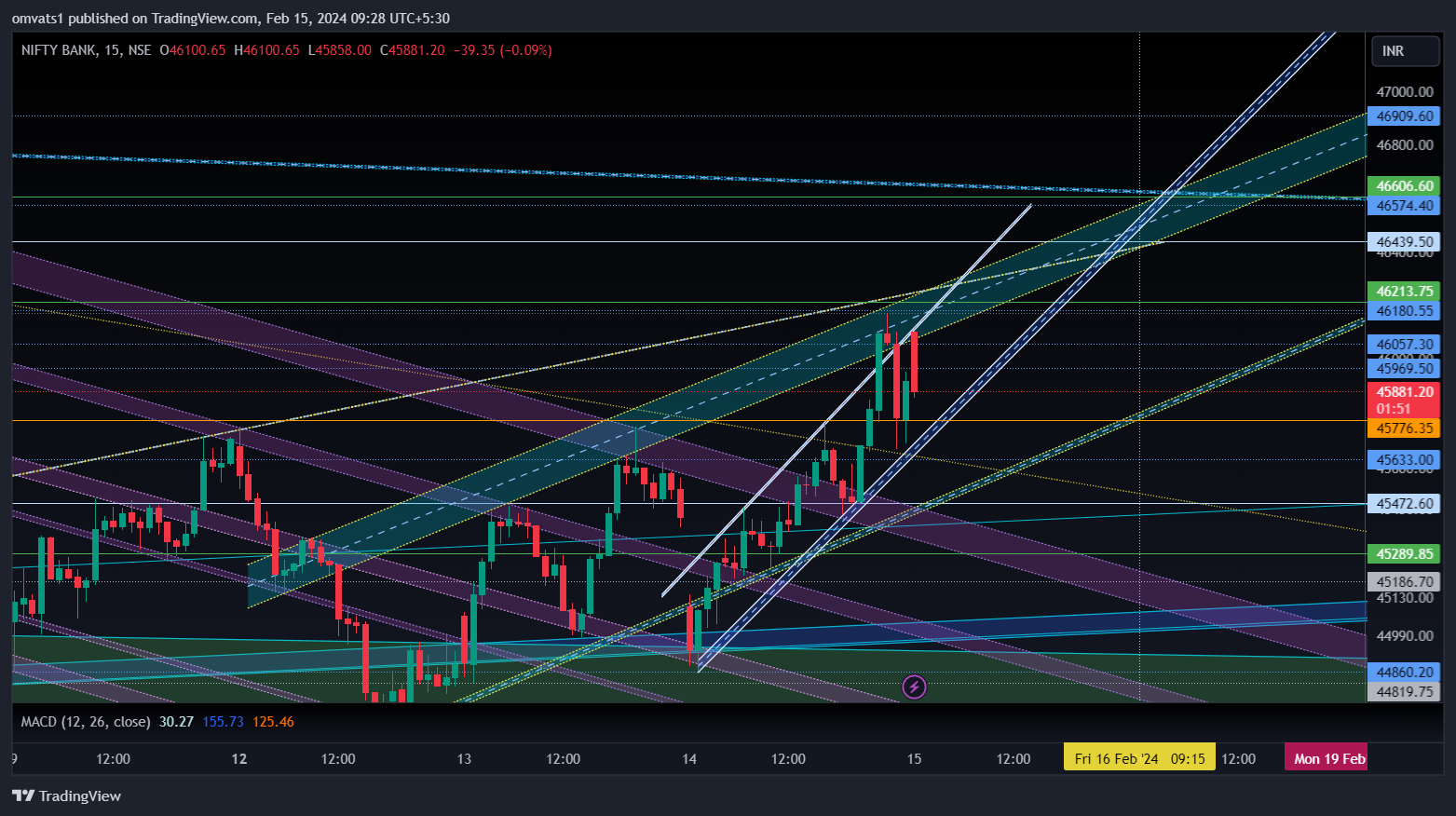
Task: Click the 46057.30 blue price label
Action: click(x=1404, y=345)
